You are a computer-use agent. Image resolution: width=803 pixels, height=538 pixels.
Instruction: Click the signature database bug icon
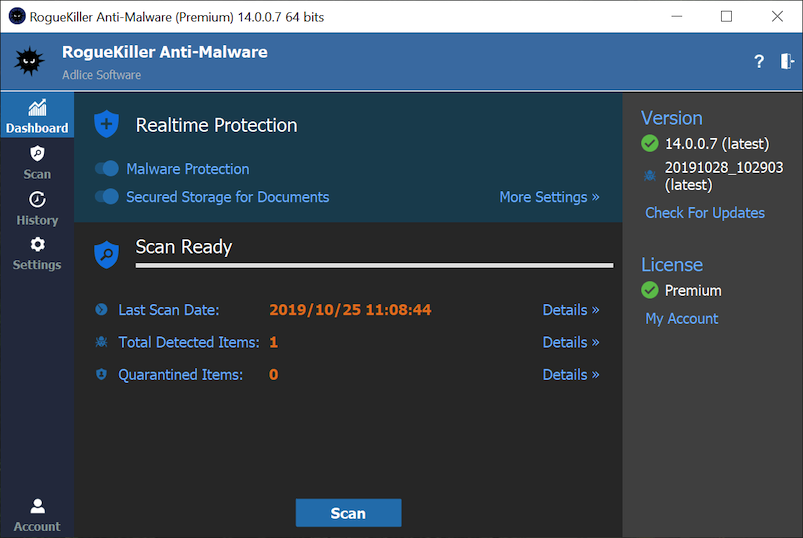[650, 176]
